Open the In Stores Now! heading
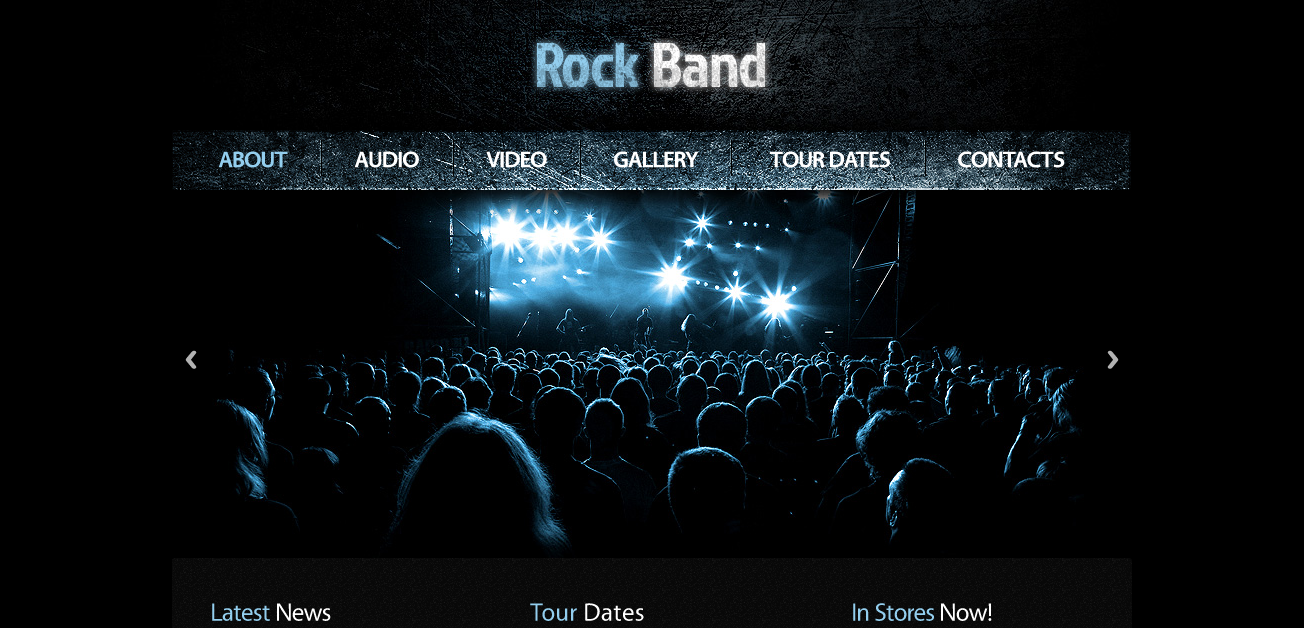Viewport: 1304px width, 628px height. (x=922, y=612)
